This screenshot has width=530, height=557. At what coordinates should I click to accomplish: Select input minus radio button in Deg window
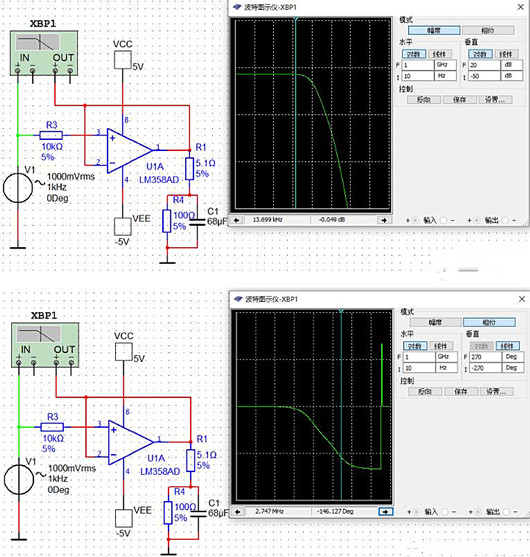coord(444,512)
